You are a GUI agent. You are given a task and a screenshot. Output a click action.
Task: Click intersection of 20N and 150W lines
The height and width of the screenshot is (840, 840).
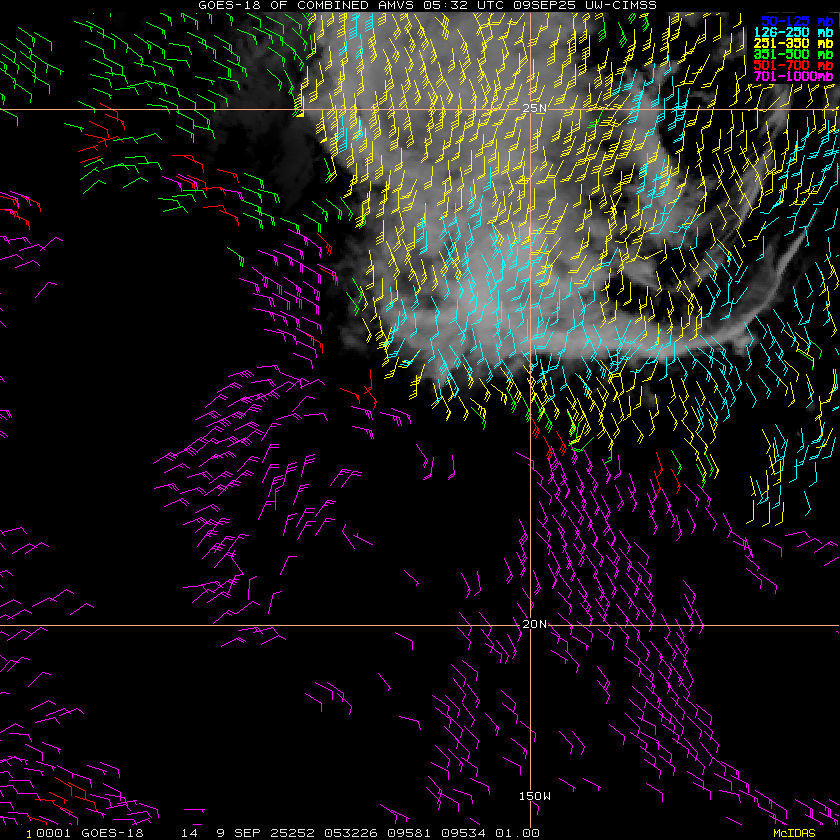click(530, 627)
